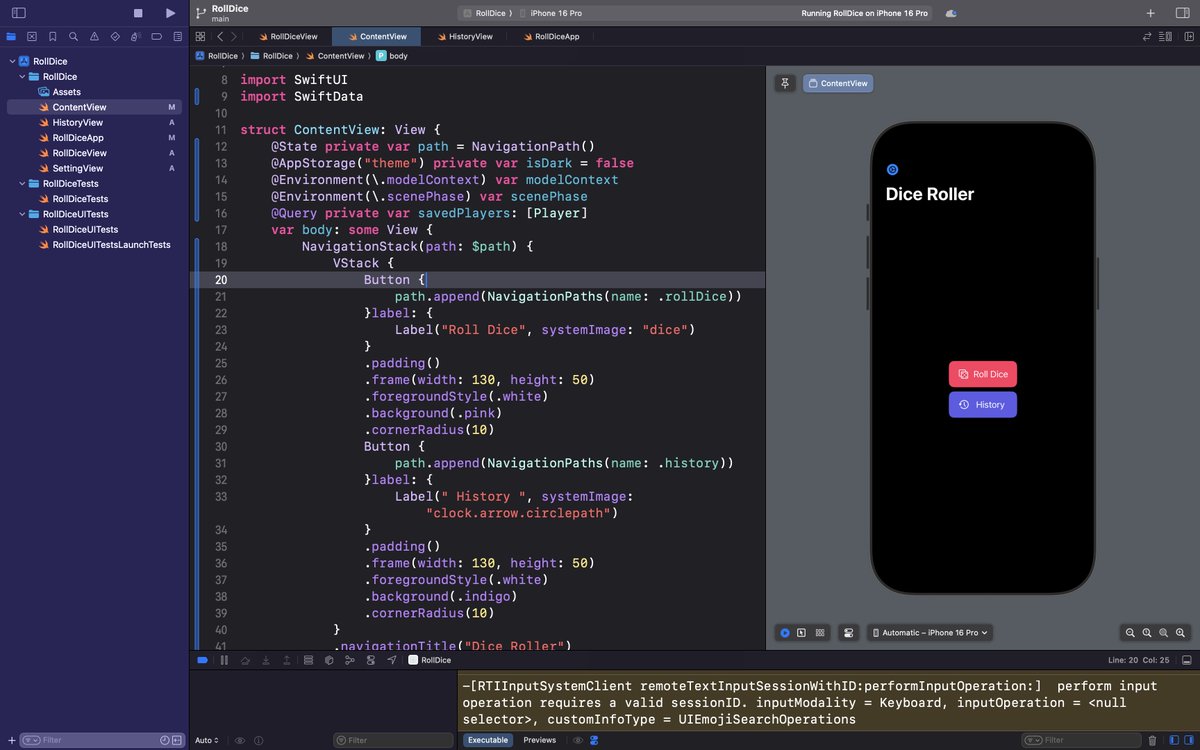Open SettingView file in navigator
The height and width of the screenshot is (750, 1200).
coord(78,168)
